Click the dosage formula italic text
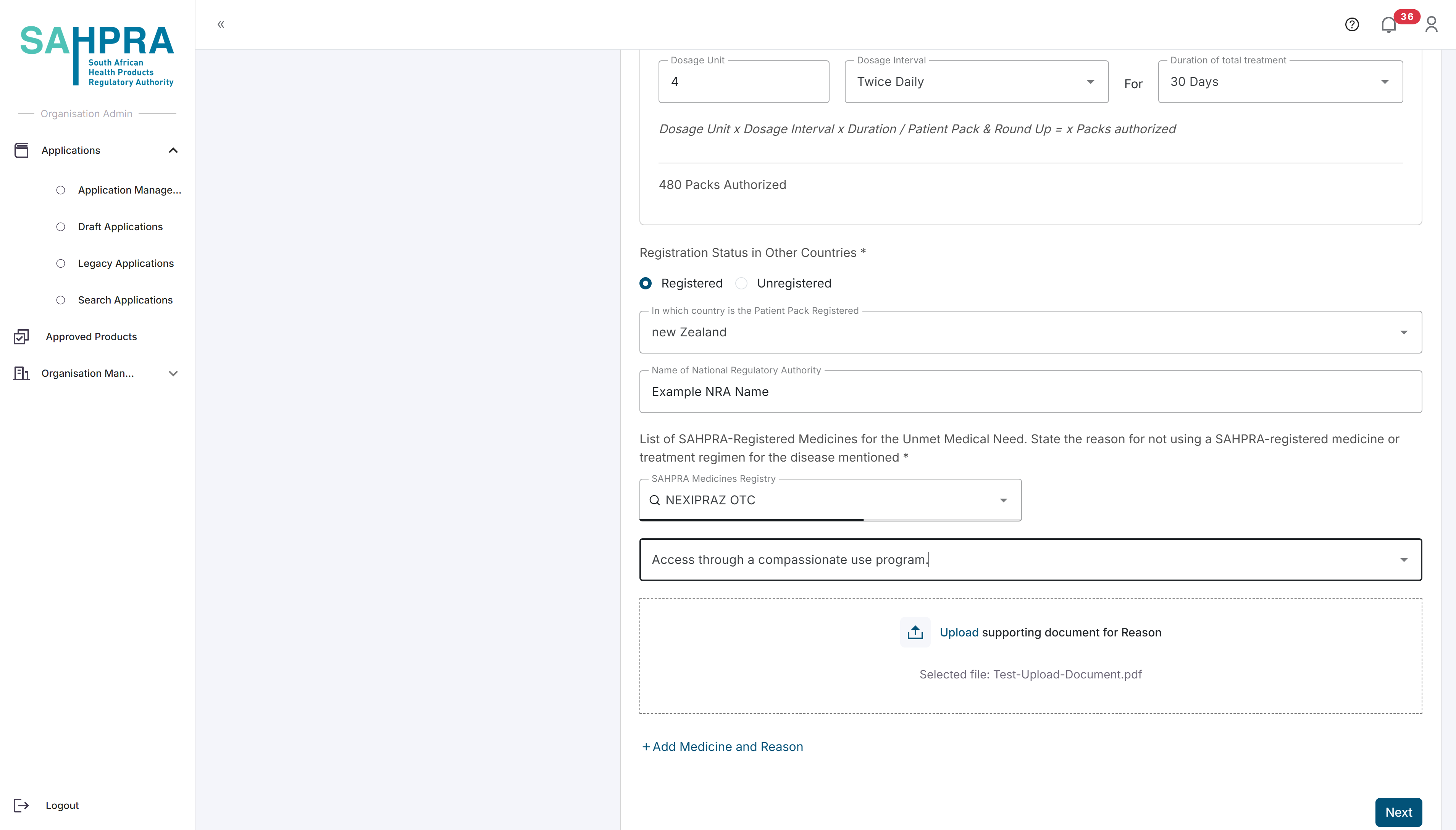 click(x=917, y=129)
